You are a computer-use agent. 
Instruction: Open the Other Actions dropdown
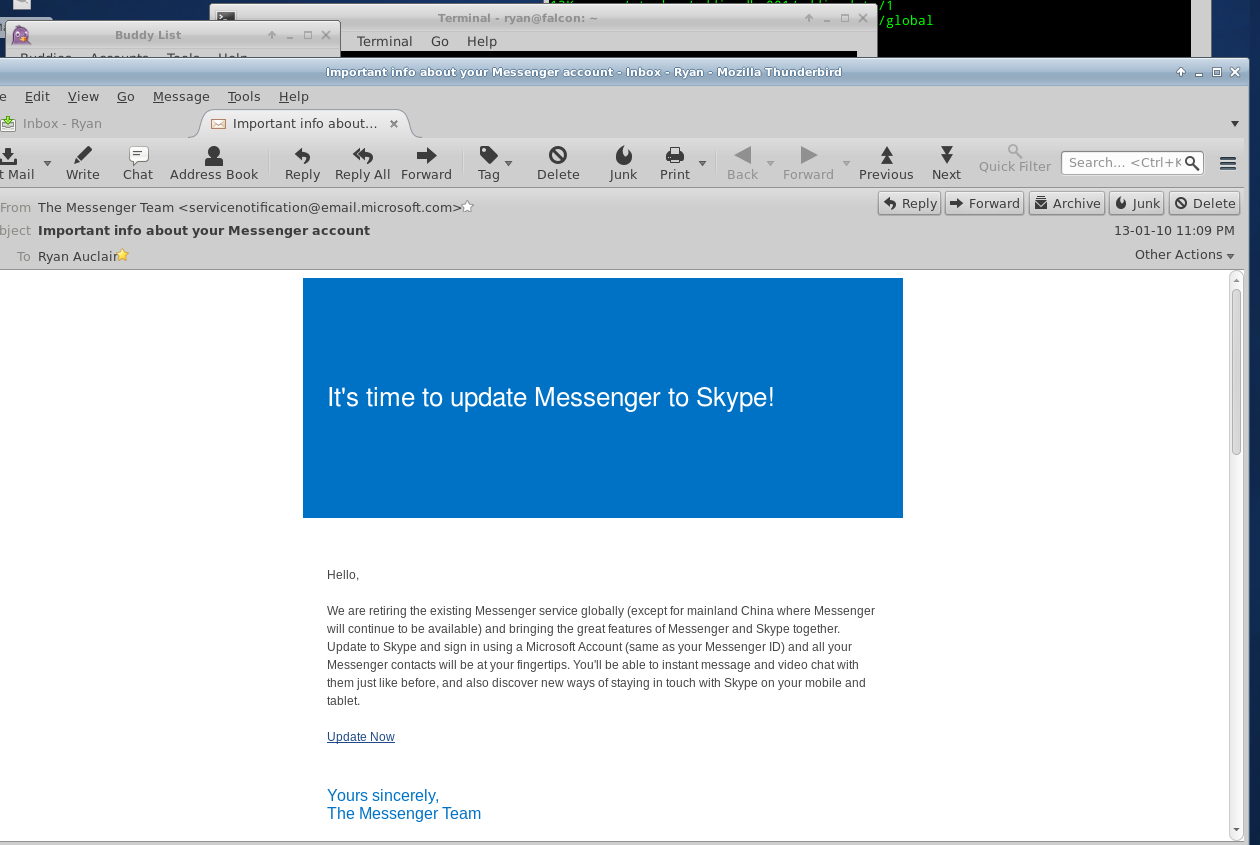point(1184,255)
